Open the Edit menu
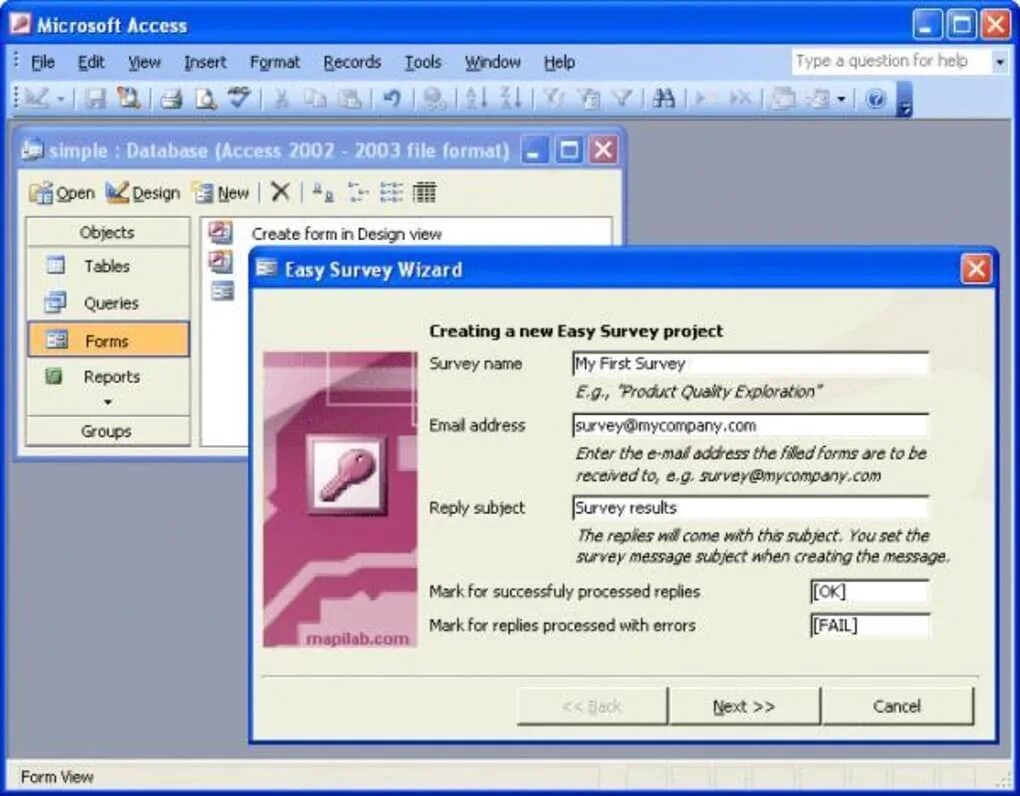Image resolution: width=1020 pixels, height=796 pixels. click(x=91, y=62)
